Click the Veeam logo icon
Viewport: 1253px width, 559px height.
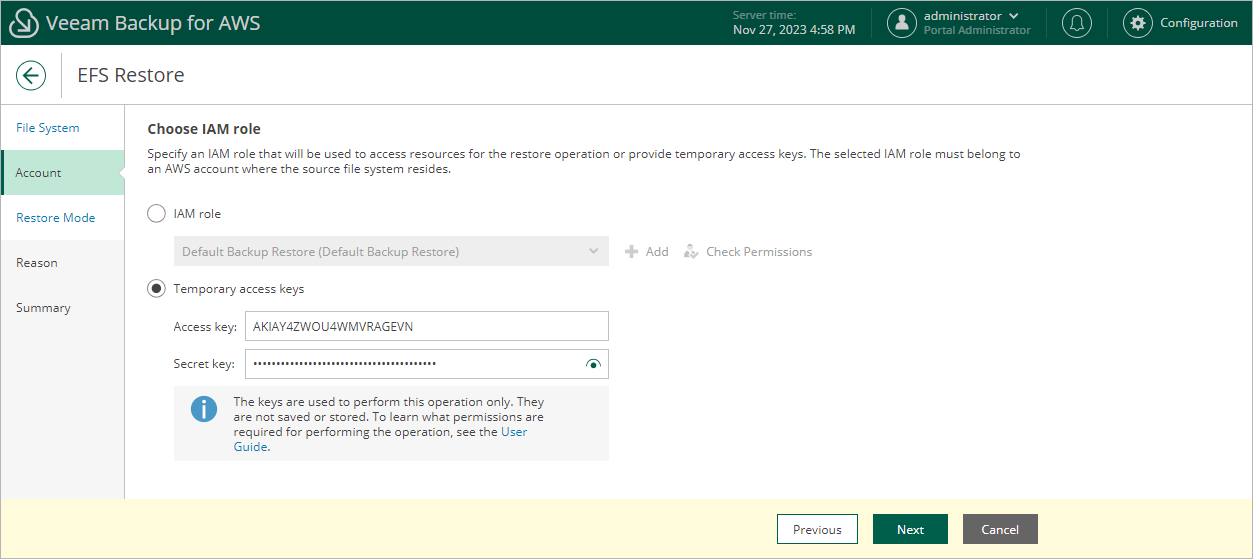click(23, 23)
